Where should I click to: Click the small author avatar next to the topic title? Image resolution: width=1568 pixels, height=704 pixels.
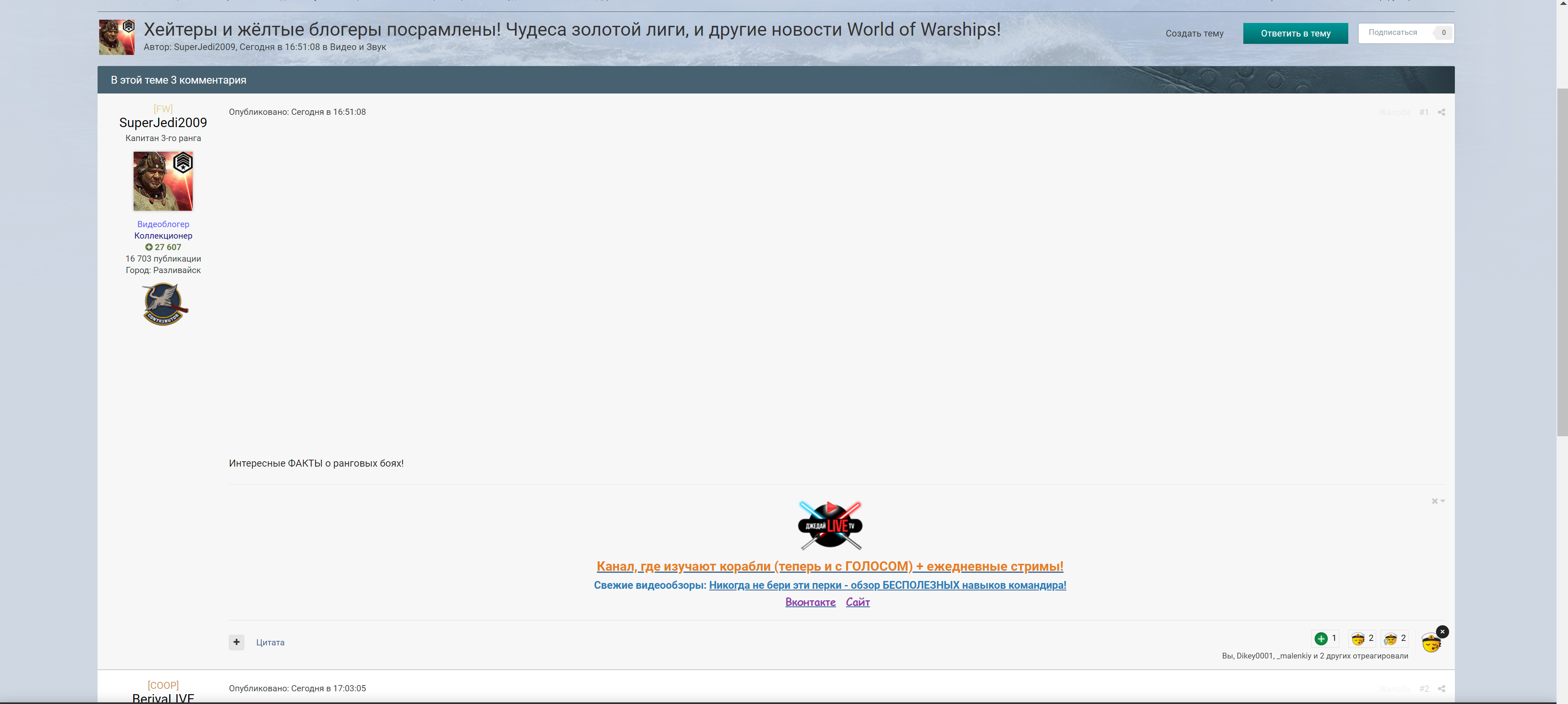[117, 37]
